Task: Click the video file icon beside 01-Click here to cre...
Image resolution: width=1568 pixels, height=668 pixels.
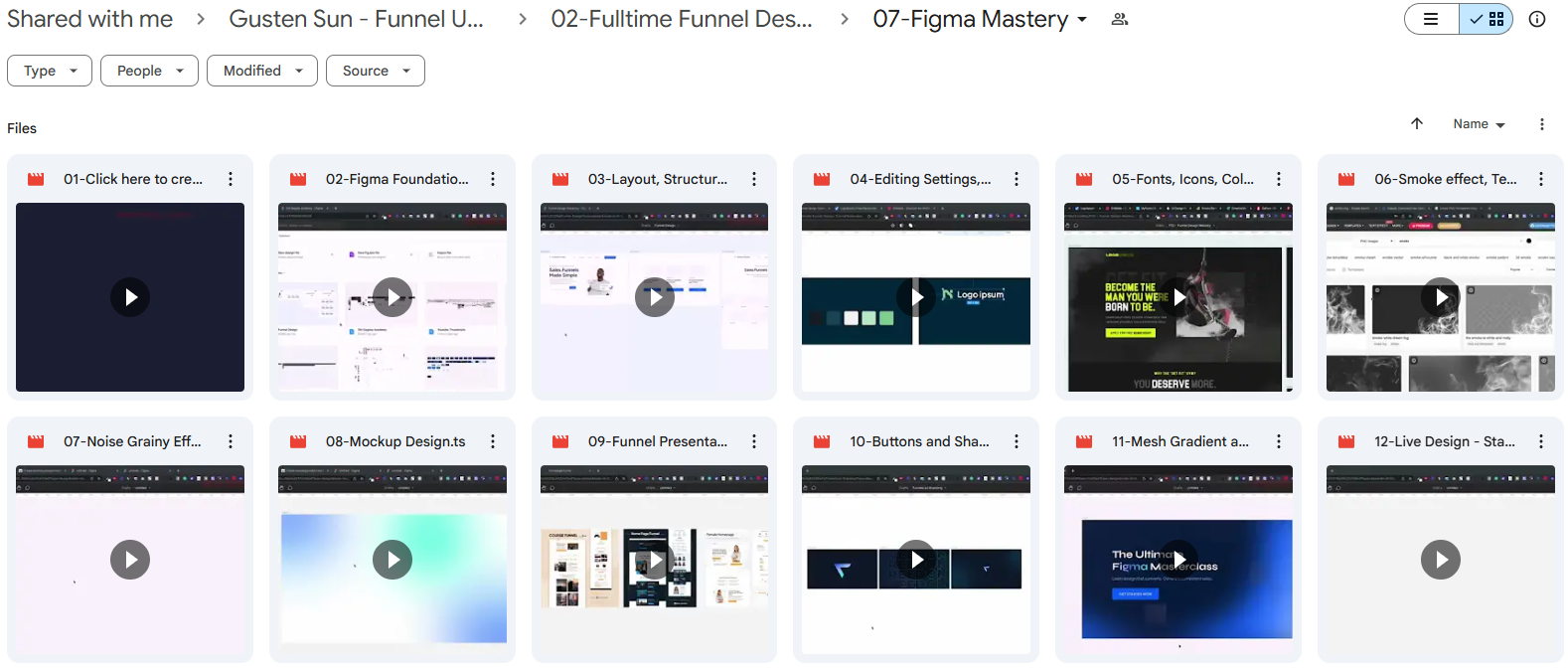Action: pyautogui.click(x=36, y=179)
